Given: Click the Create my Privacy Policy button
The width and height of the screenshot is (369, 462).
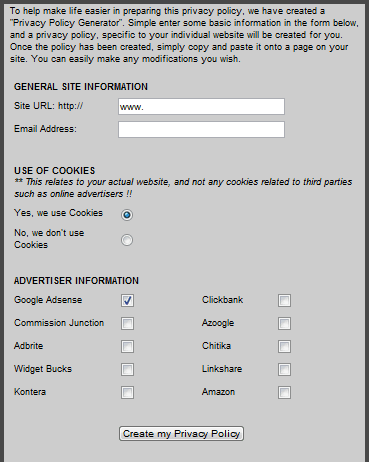Looking at the screenshot, I should tap(181, 434).
